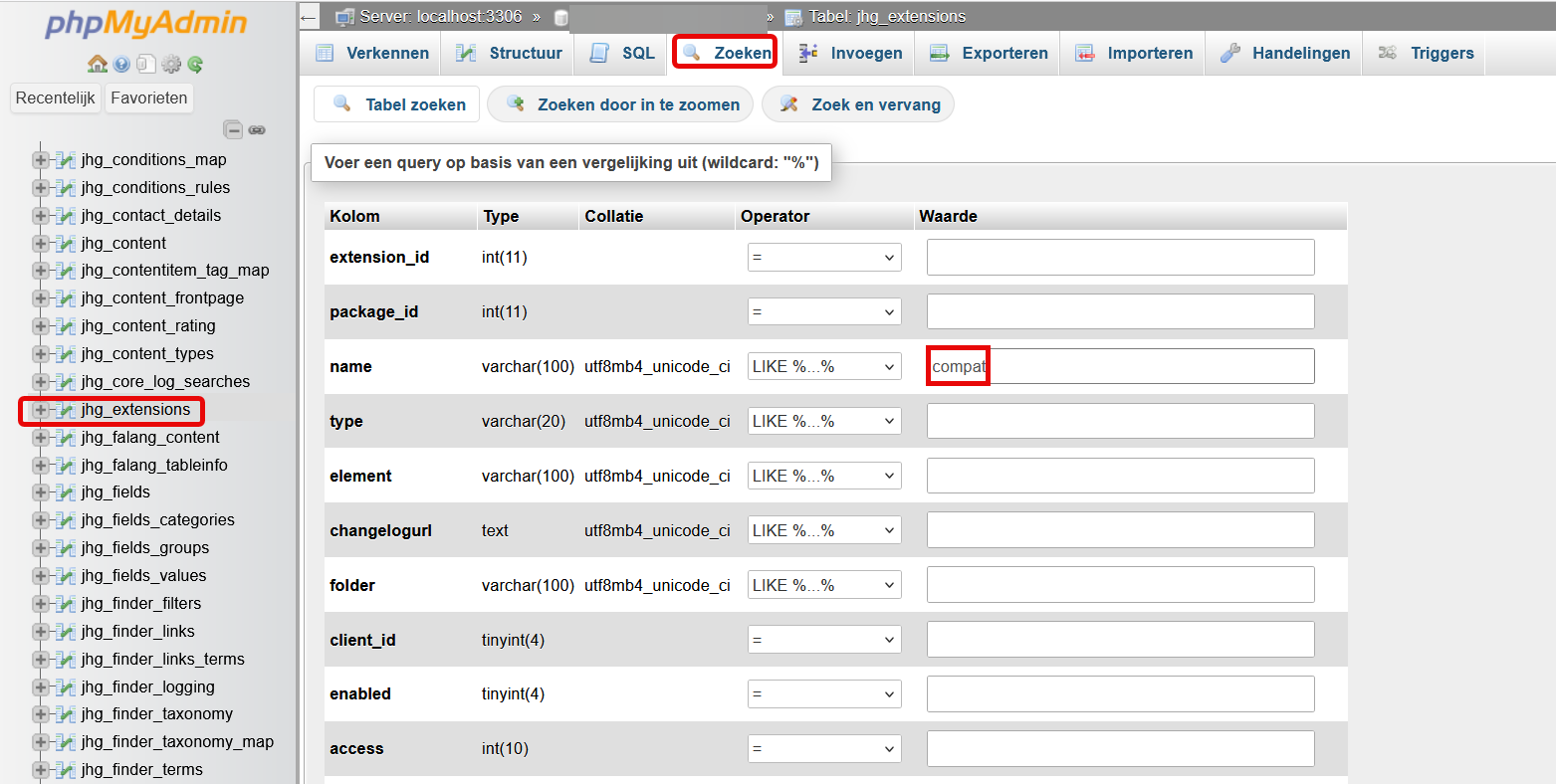Expand the jhg_content table in the tree
The width and height of the screenshot is (1556, 784).
(x=40, y=243)
